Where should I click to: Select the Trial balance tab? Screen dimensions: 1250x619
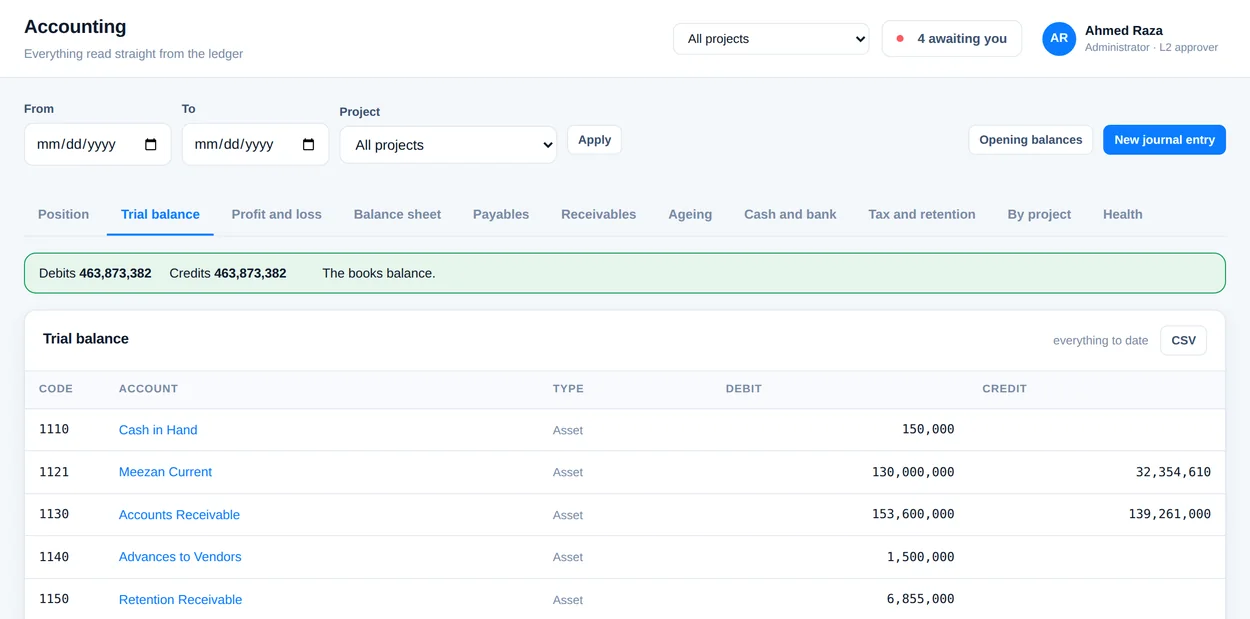coord(160,214)
